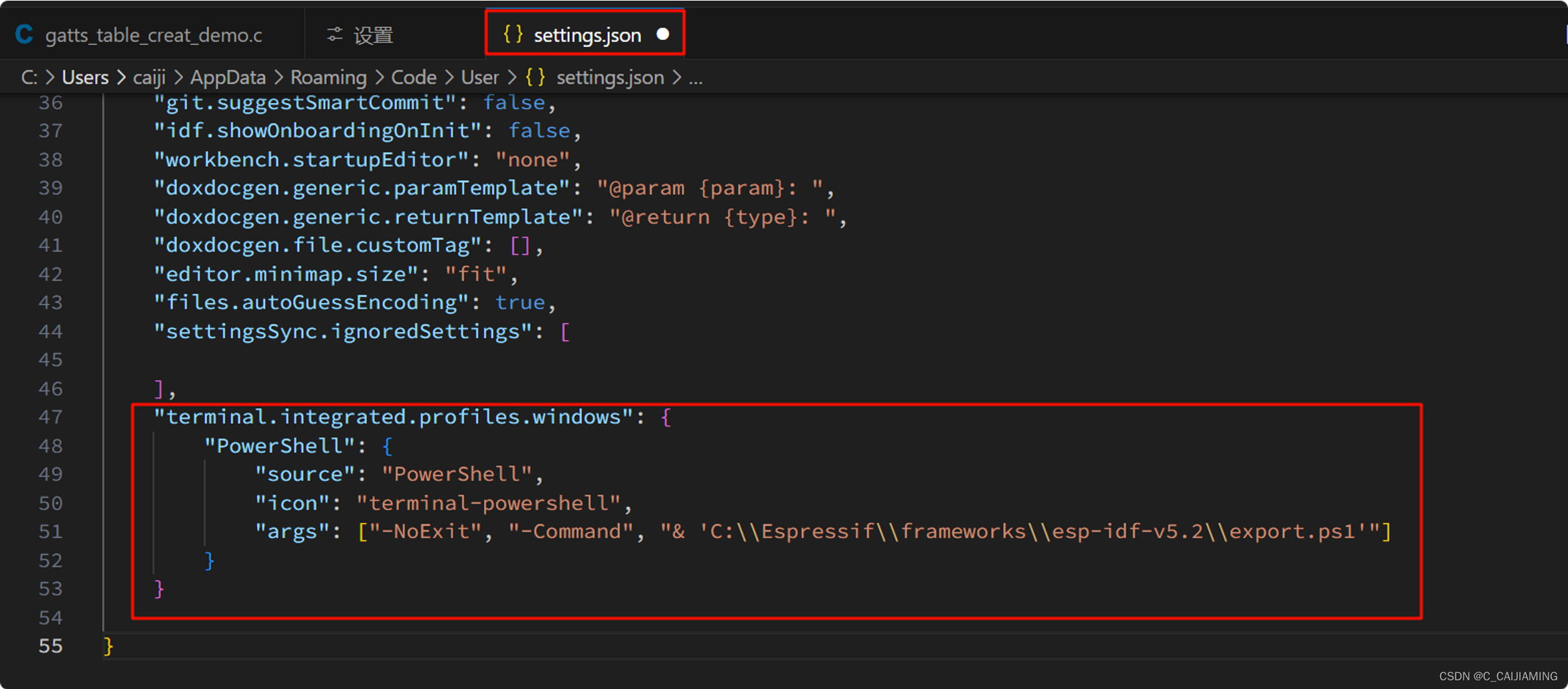Select the settings.json tab

585,34
